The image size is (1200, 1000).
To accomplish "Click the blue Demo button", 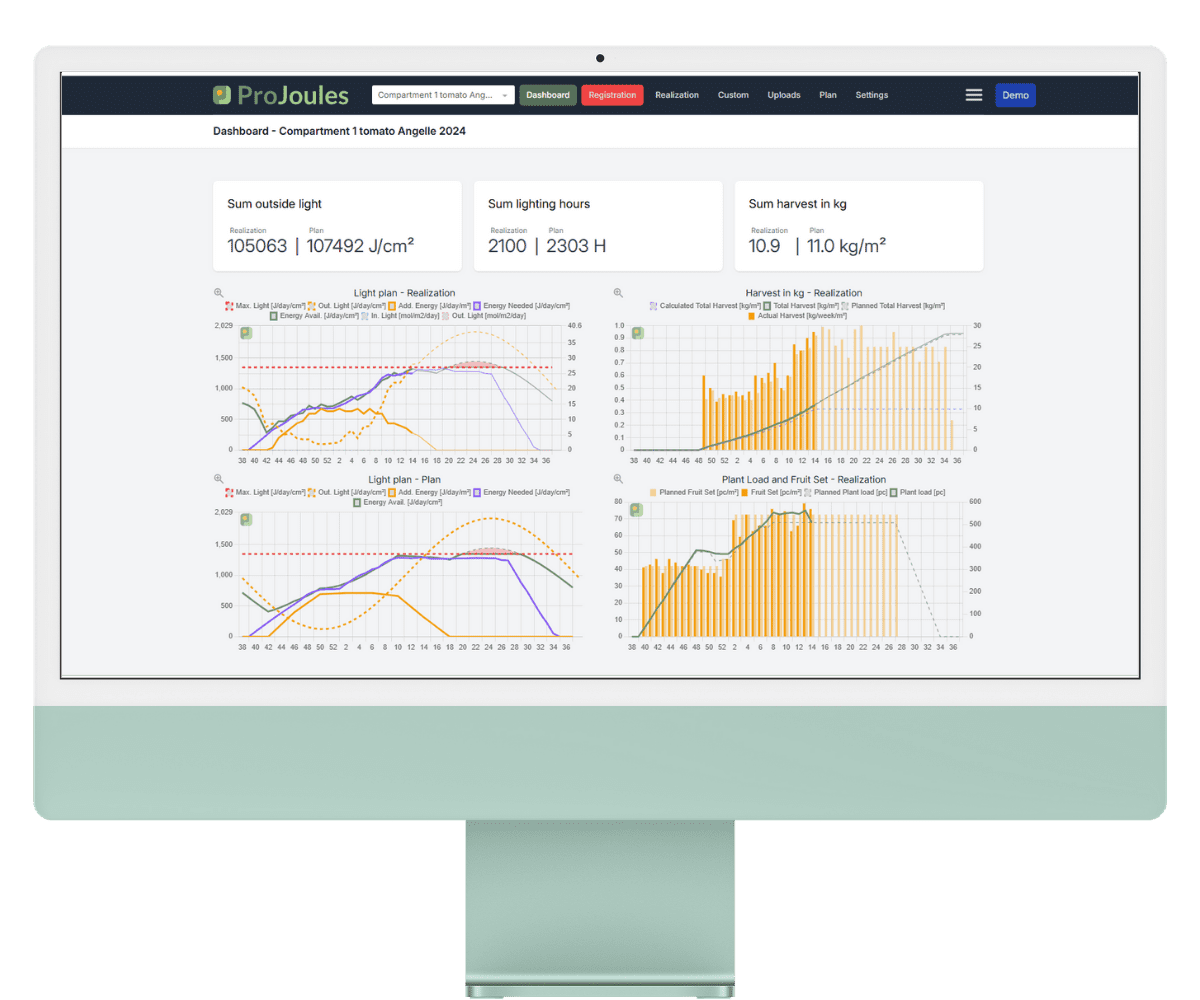I will [1015, 95].
